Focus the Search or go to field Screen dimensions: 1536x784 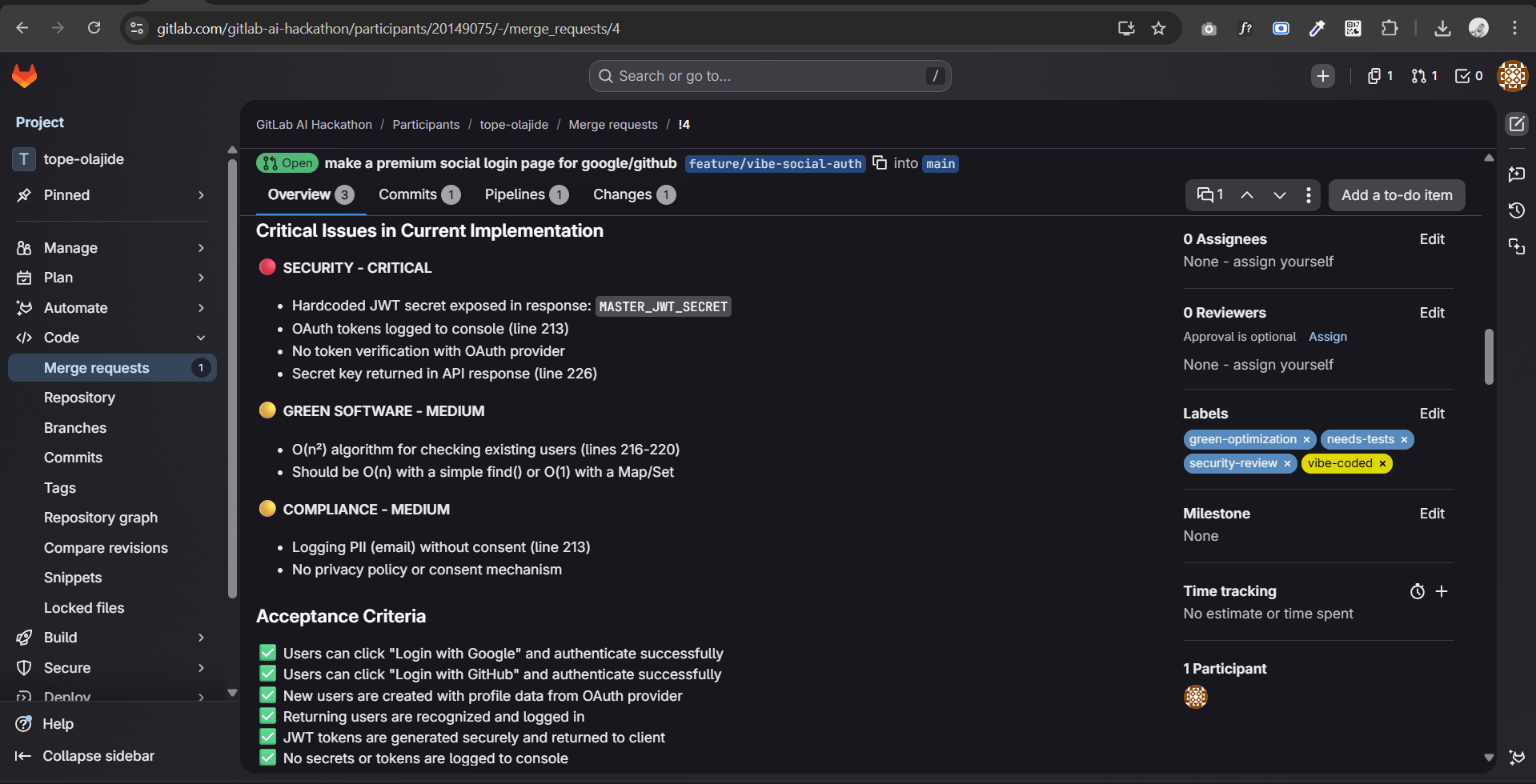click(x=770, y=76)
